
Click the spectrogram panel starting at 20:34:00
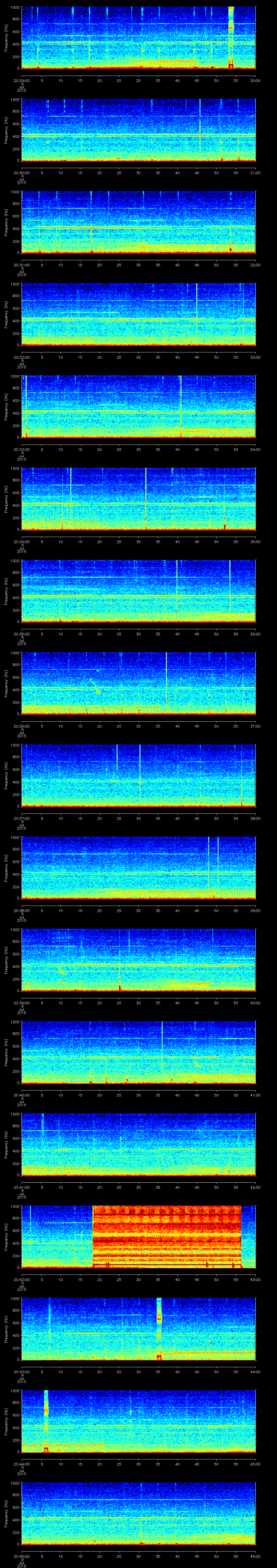tap(139, 499)
